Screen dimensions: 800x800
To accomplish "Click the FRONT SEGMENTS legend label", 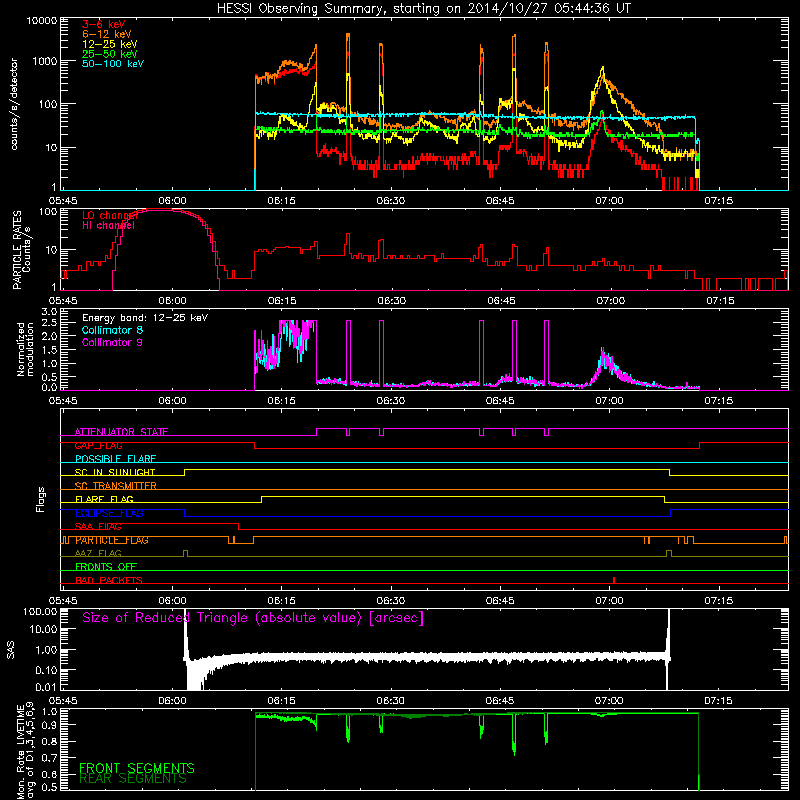I will [x=137, y=768].
